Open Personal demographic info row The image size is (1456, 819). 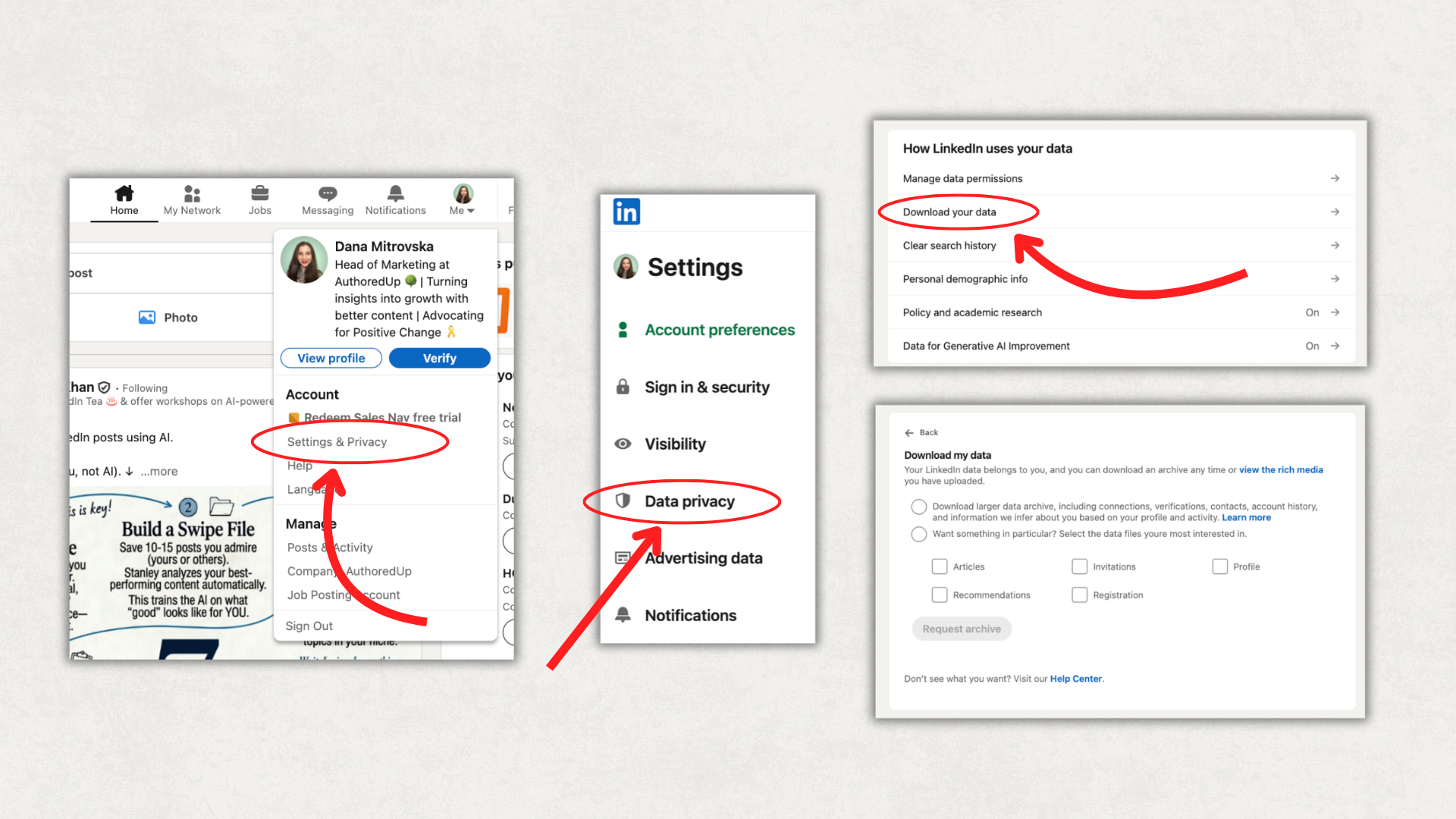click(1121, 279)
